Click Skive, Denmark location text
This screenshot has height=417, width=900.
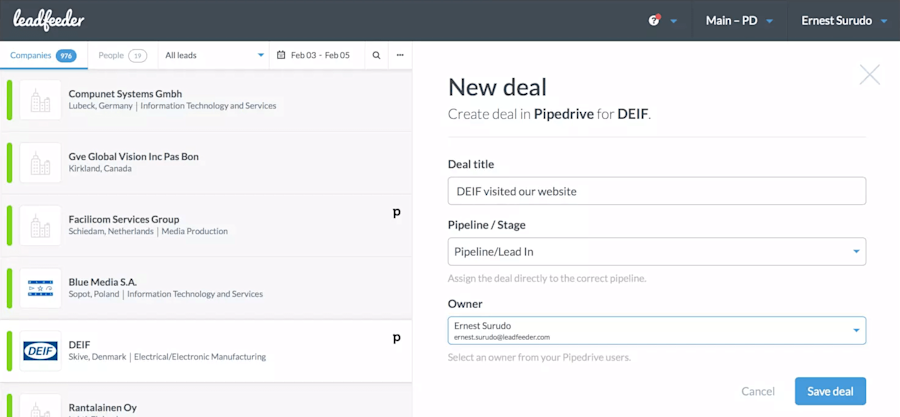point(97,357)
